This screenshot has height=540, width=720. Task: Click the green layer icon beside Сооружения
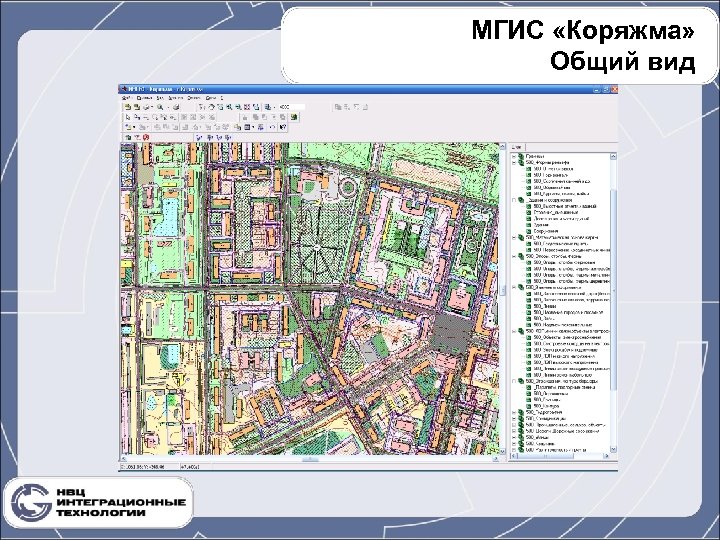click(x=529, y=231)
